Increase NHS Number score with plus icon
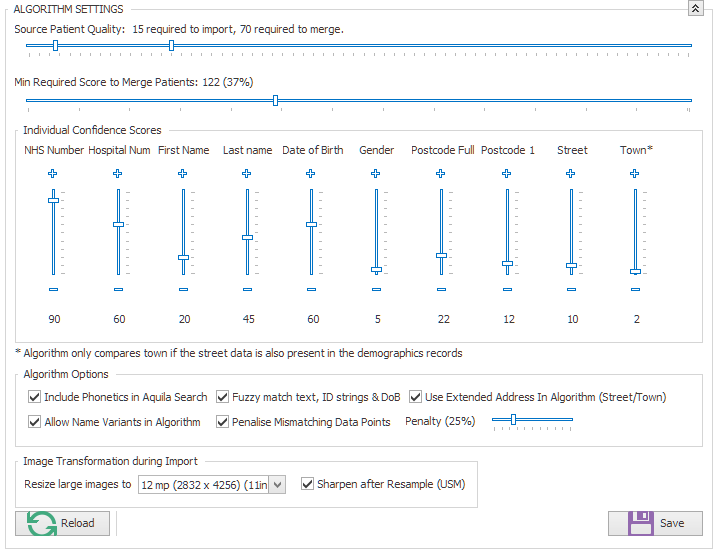717x552 pixels. [53, 173]
